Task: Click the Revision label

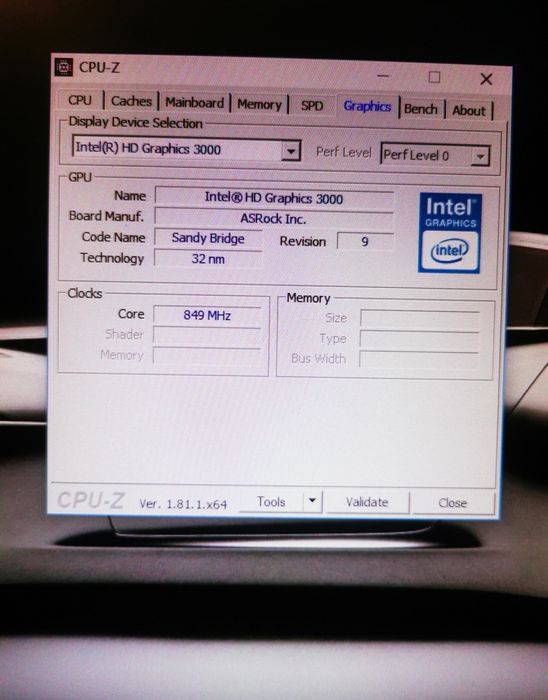Action: pyautogui.click(x=303, y=242)
